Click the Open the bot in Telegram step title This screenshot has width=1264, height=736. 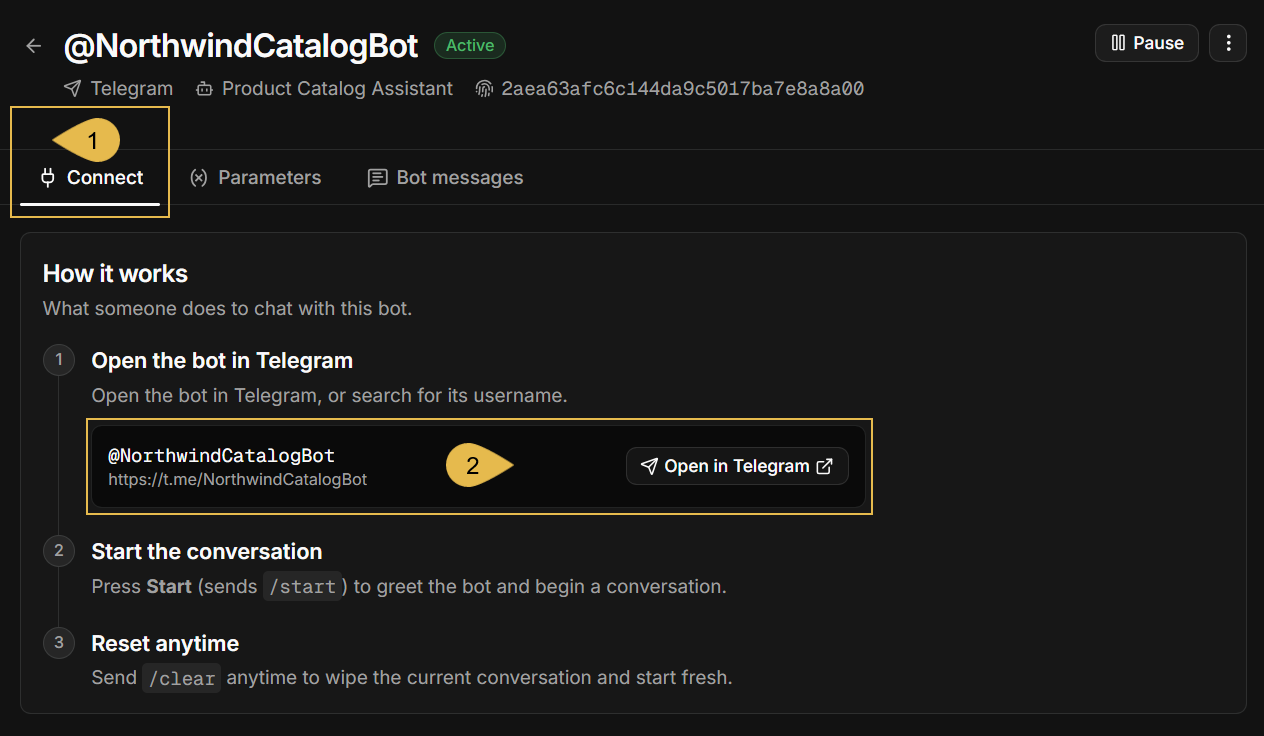pos(222,361)
